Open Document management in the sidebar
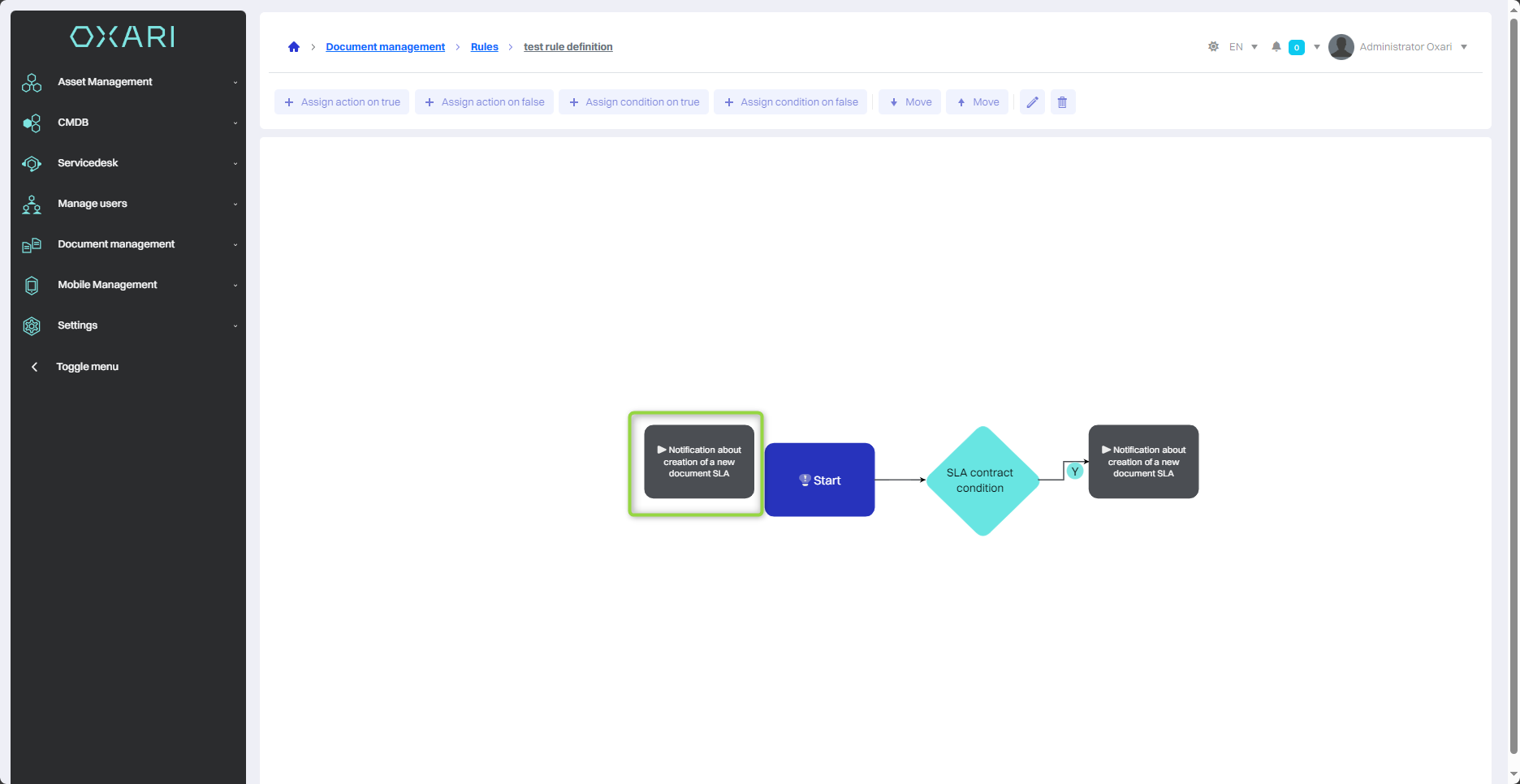Image resolution: width=1520 pixels, height=784 pixels. 116,244
